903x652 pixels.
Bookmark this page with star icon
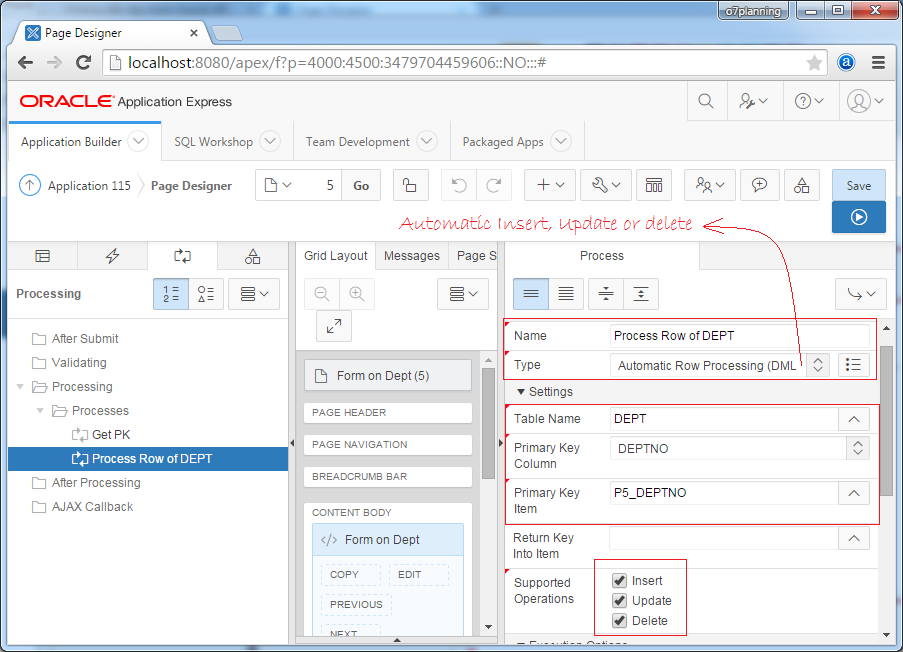pos(814,62)
